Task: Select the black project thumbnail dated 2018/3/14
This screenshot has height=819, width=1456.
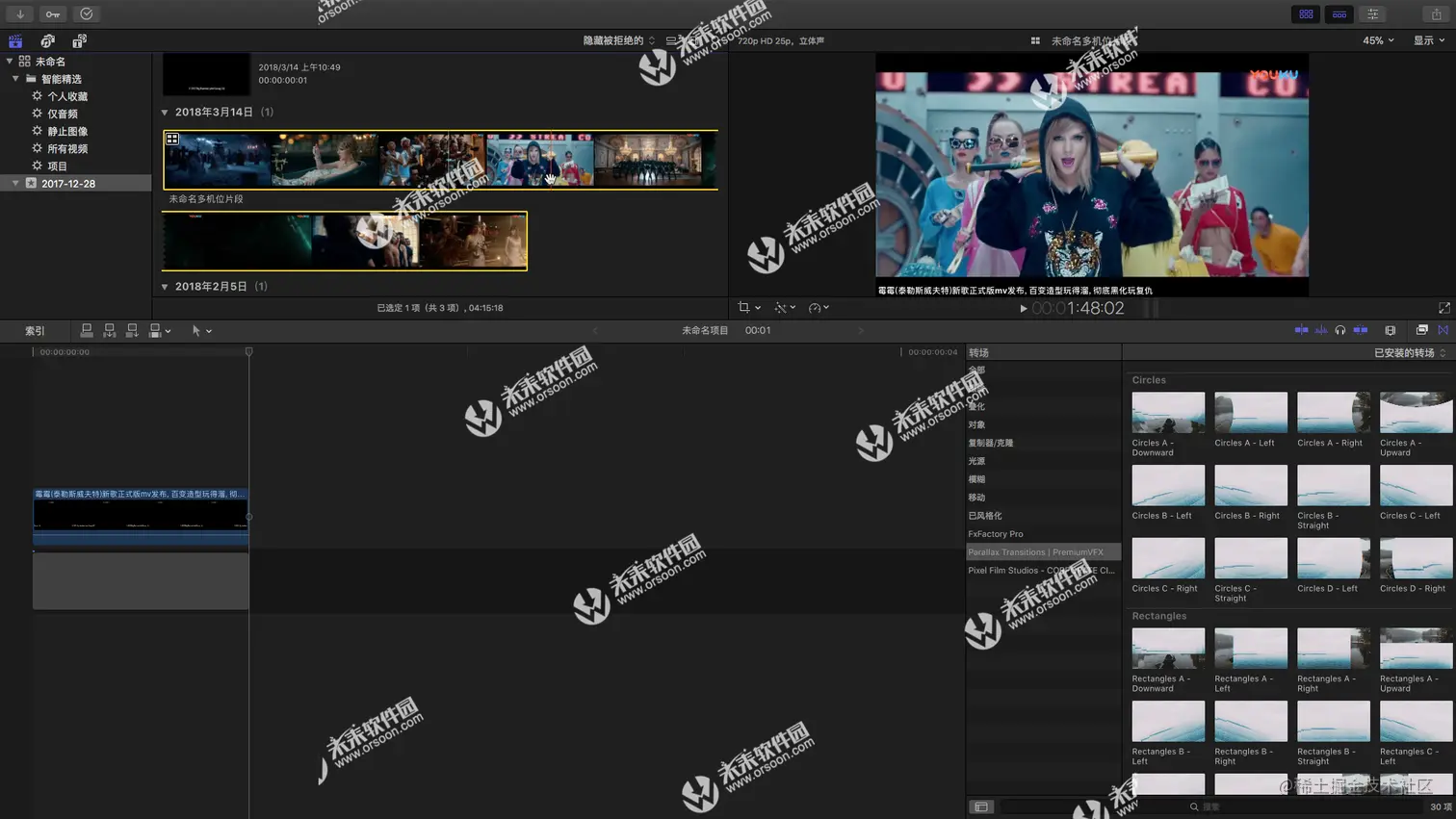Action: 206,74
